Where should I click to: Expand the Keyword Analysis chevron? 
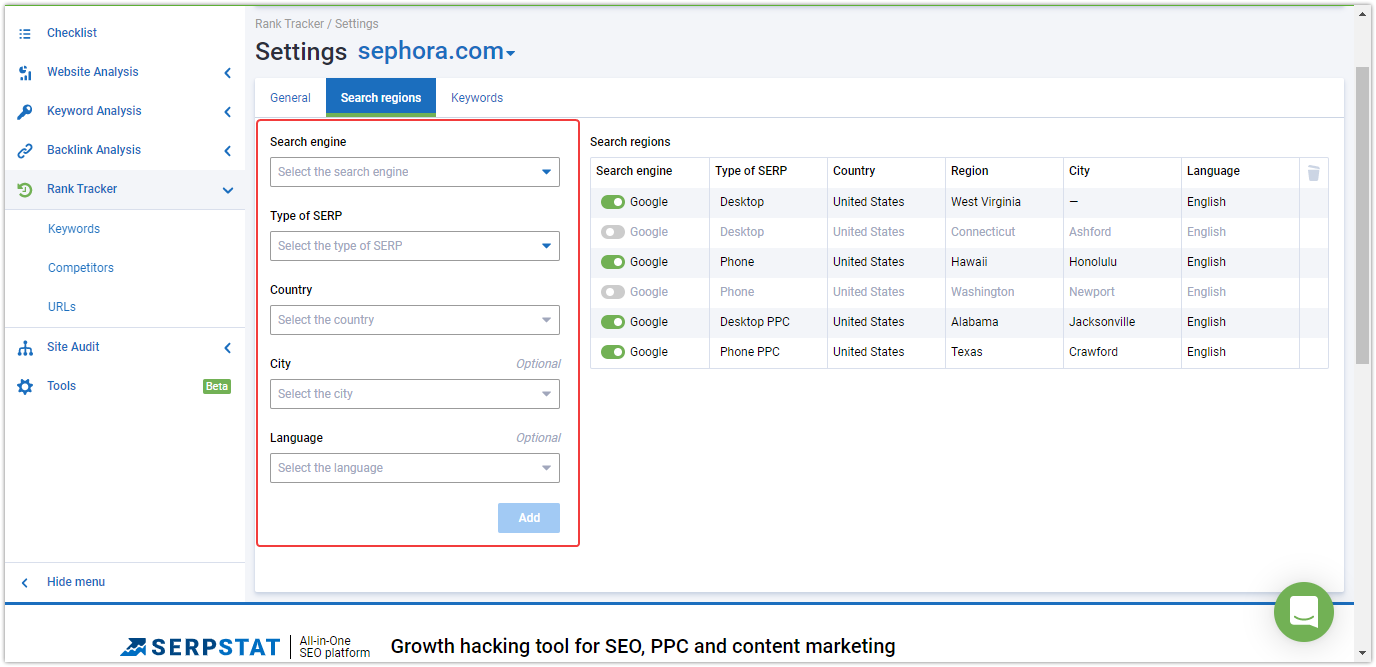(x=228, y=112)
